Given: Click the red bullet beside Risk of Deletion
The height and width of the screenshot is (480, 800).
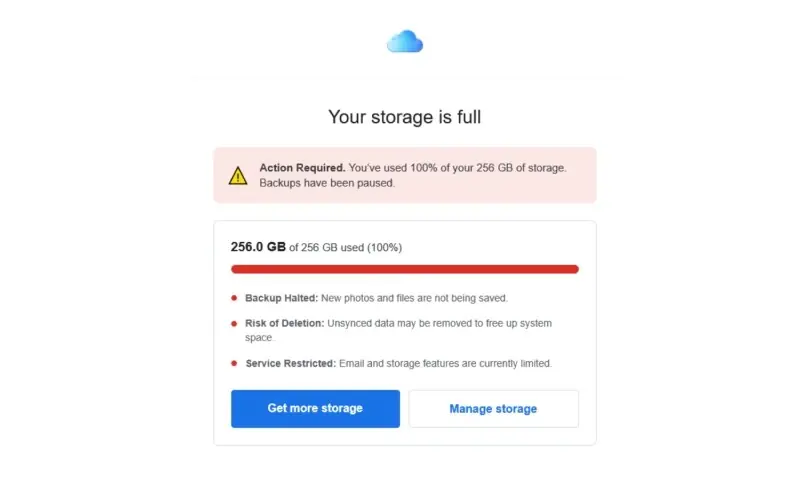Looking at the screenshot, I should tap(234, 324).
